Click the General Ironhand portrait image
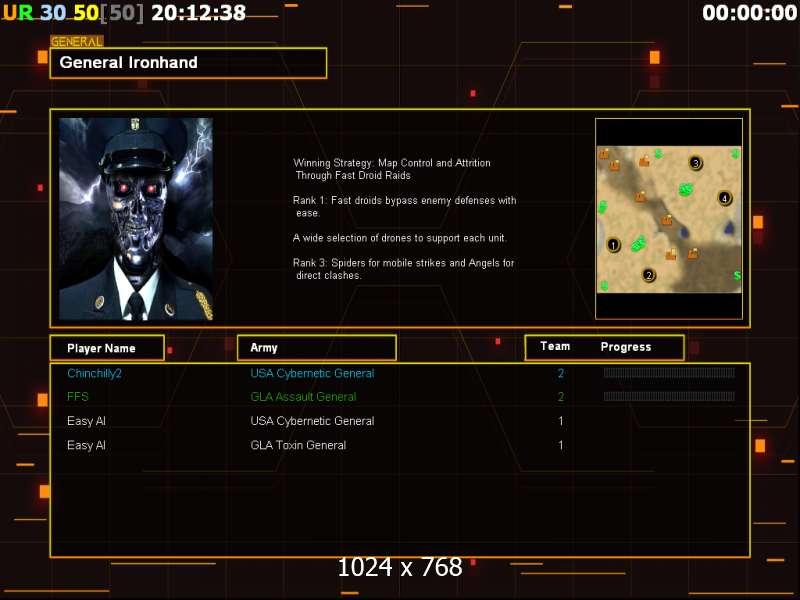The image size is (800, 600). 136,219
